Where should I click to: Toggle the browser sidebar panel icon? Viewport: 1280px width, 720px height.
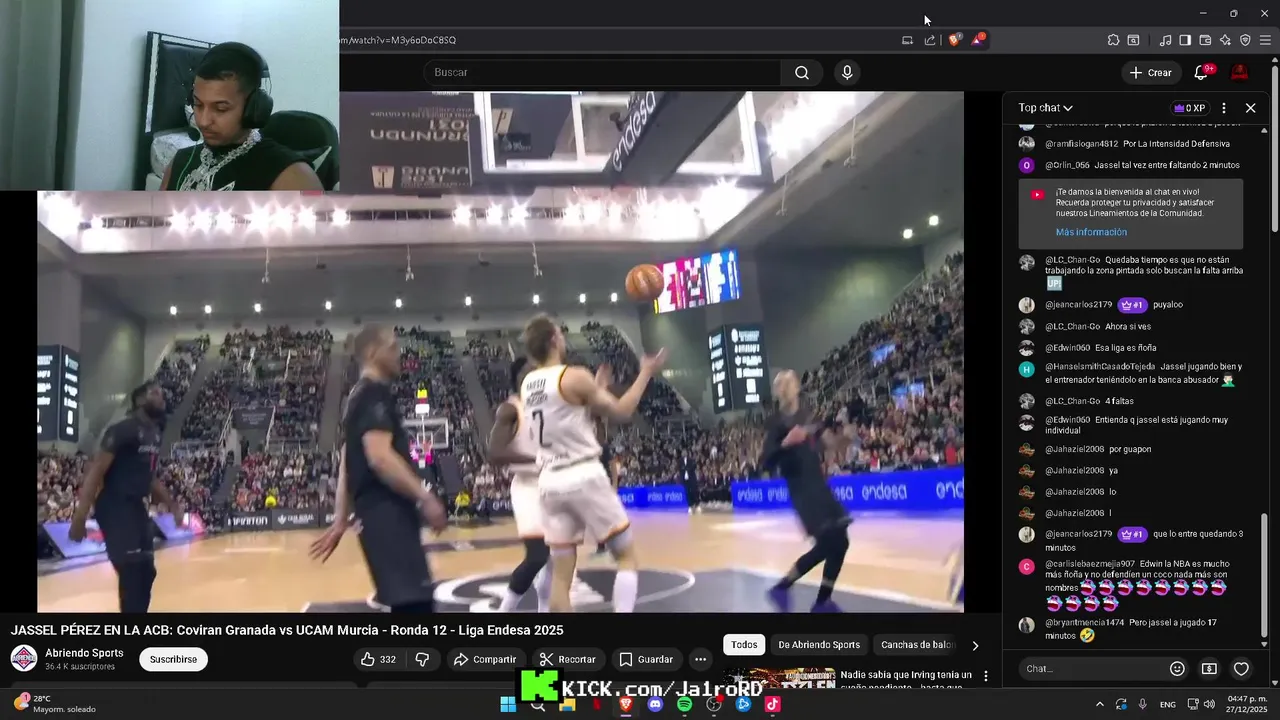(x=1185, y=40)
